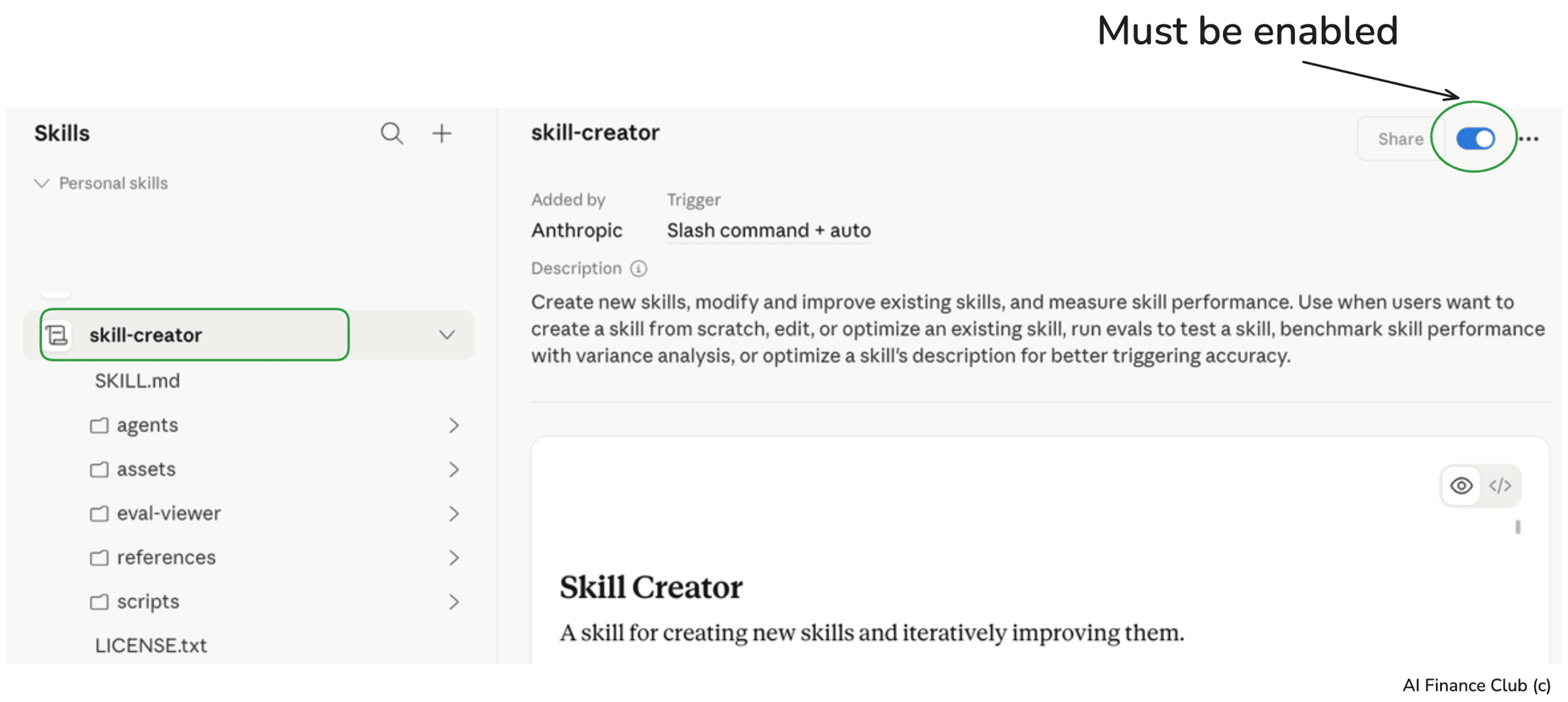Image resolution: width=1568 pixels, height=702 pixels.
Task: Expand the eval-viewer folder chevron
Action: pos(454,514)
